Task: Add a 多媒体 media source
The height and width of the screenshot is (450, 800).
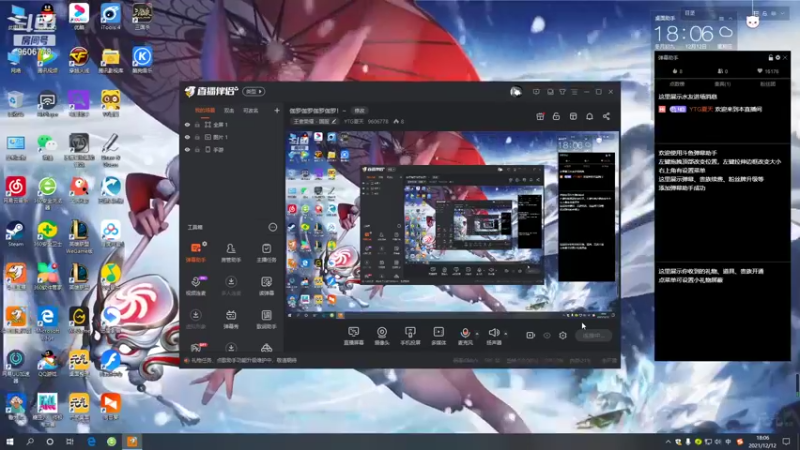Action: (438, 336)
